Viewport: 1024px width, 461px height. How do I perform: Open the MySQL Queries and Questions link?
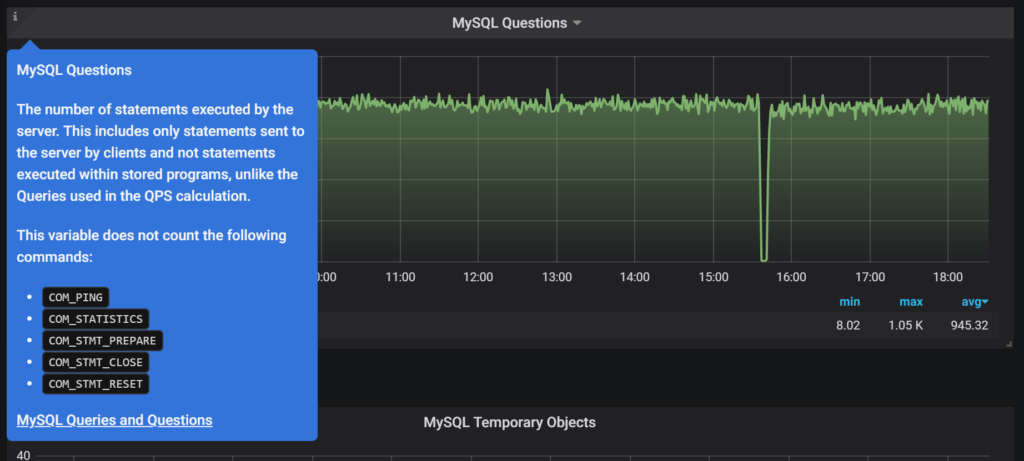click(114, 420)
